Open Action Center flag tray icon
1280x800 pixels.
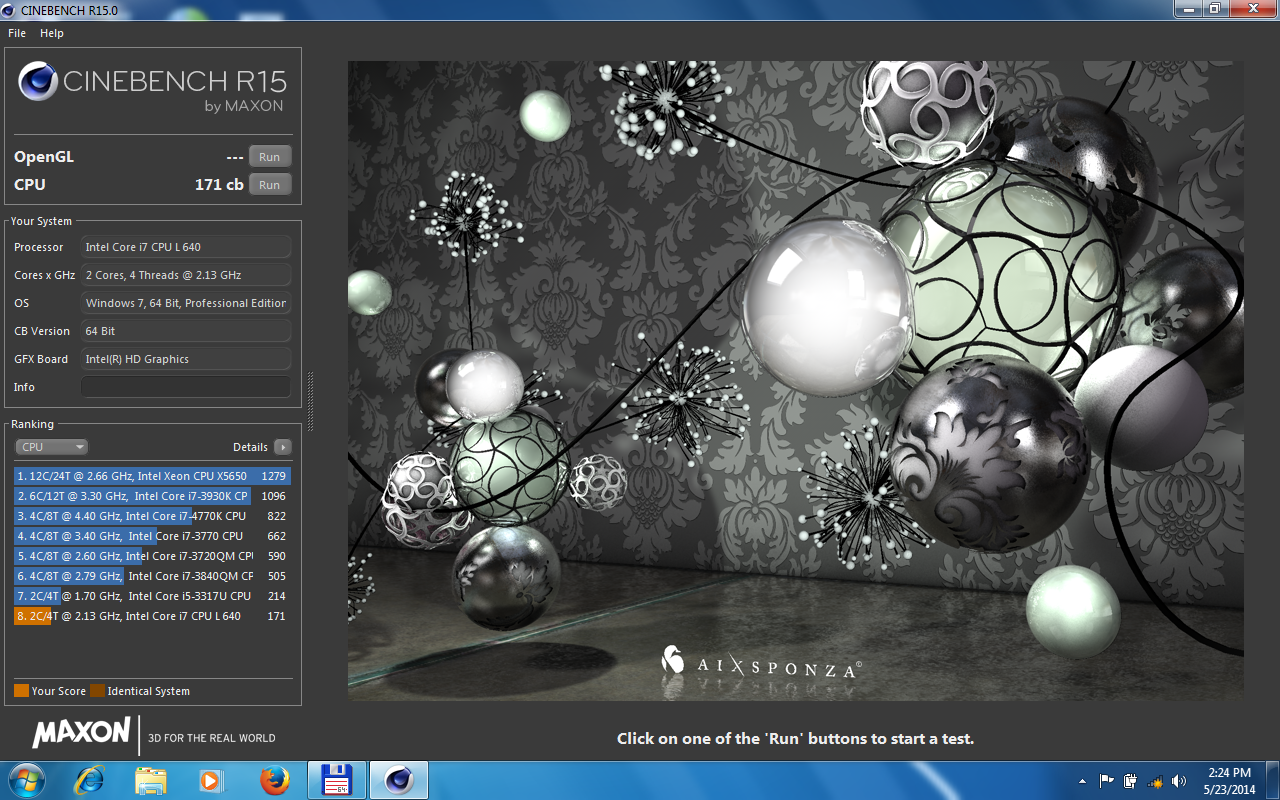pos(1107,781)
